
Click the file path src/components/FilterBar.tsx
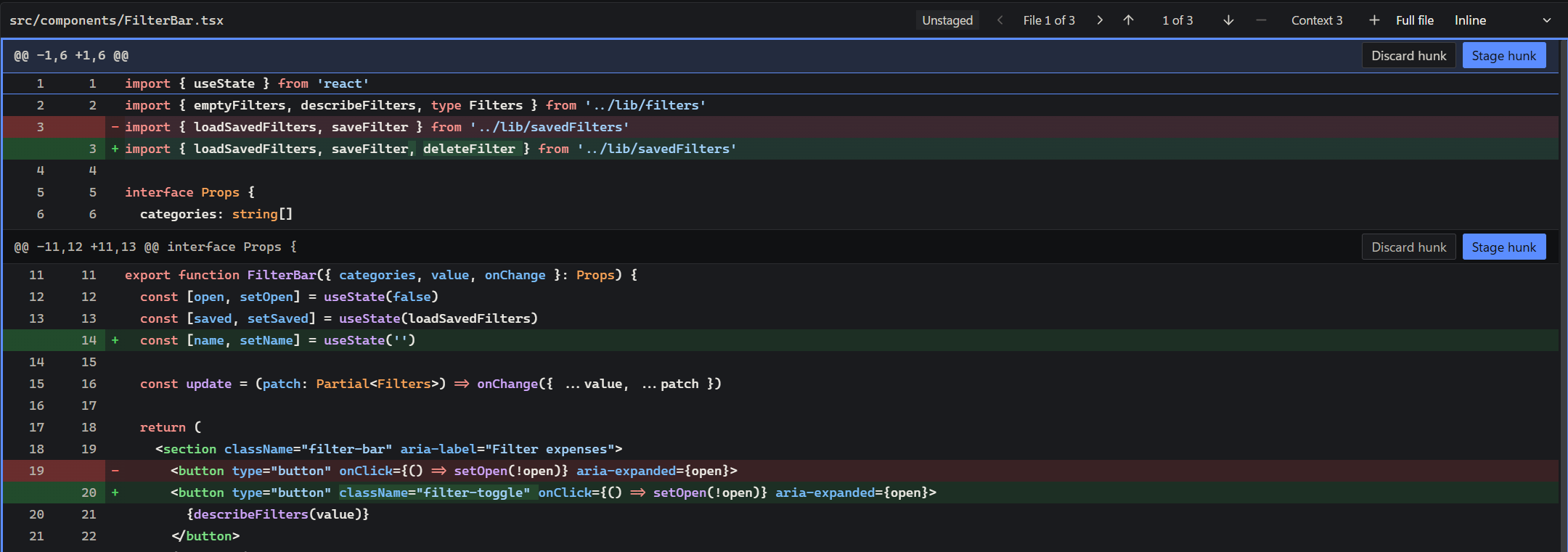click(x=117, y=20)
